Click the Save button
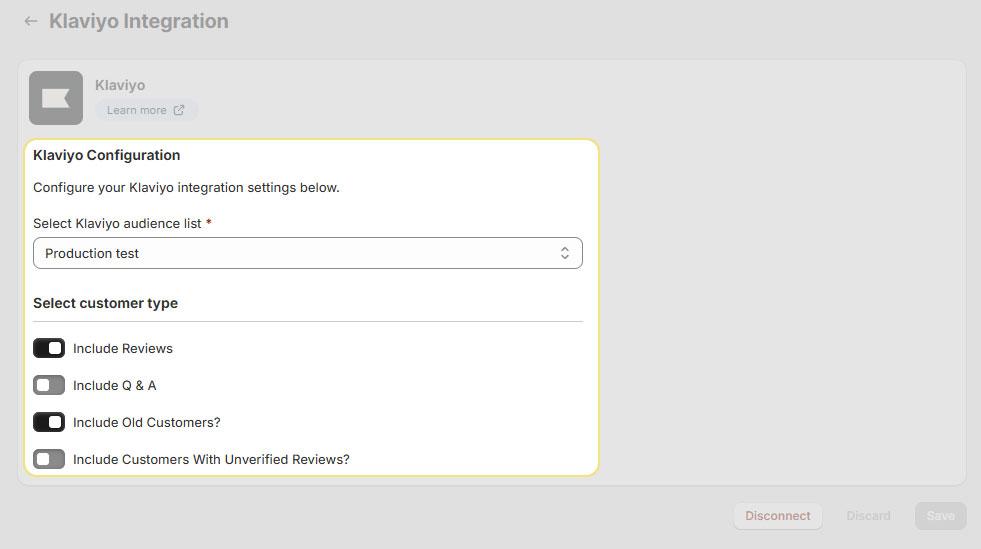The width and height of the screenshot is (981, 549). 940,516
